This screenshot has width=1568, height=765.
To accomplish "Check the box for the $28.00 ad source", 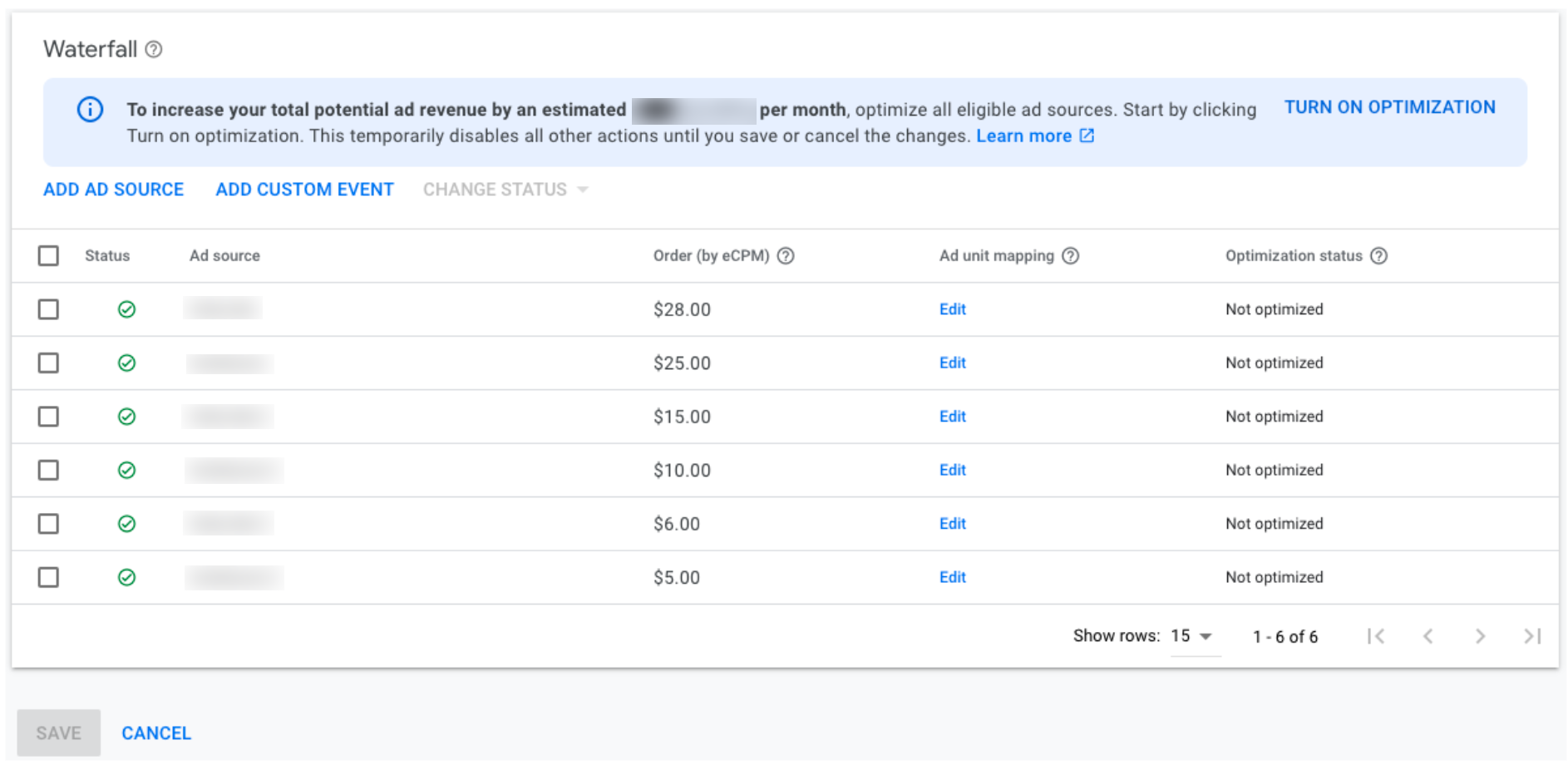I will coord(49,310).
